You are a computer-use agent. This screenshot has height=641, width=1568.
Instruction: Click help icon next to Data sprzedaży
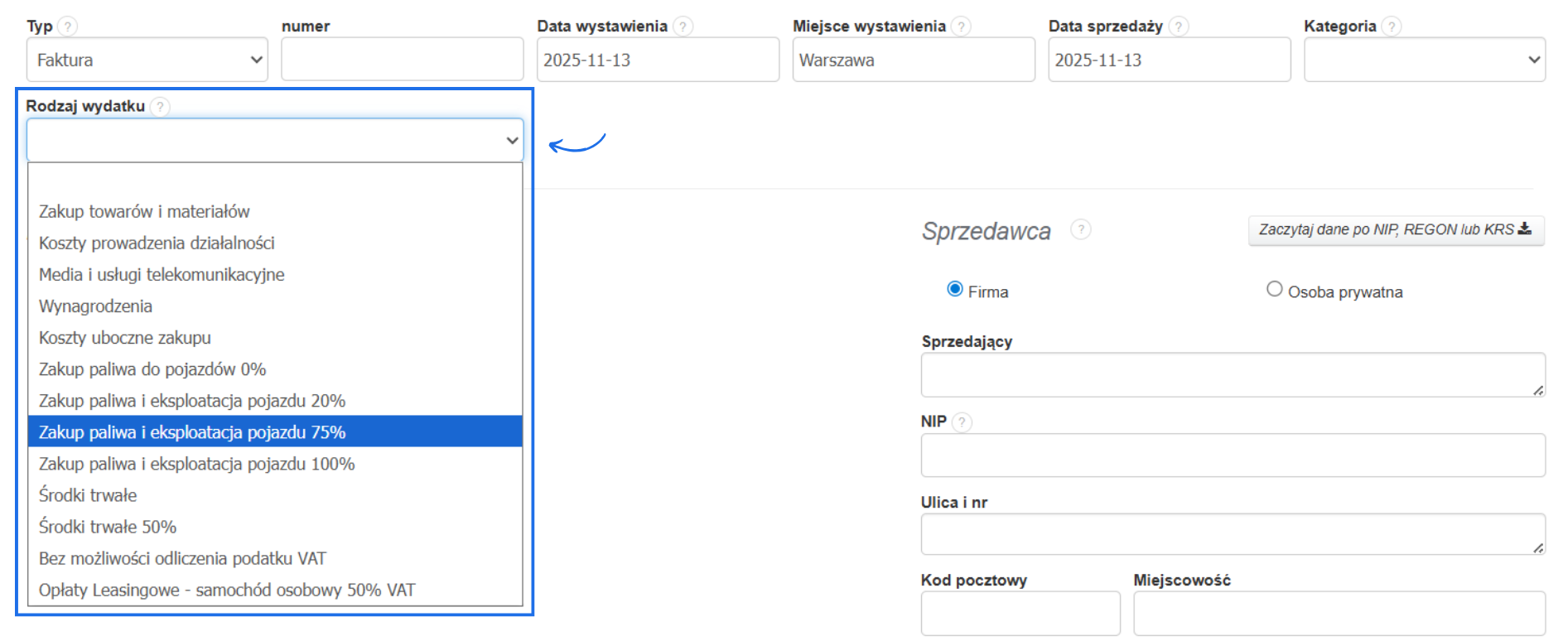[1179, 27]
